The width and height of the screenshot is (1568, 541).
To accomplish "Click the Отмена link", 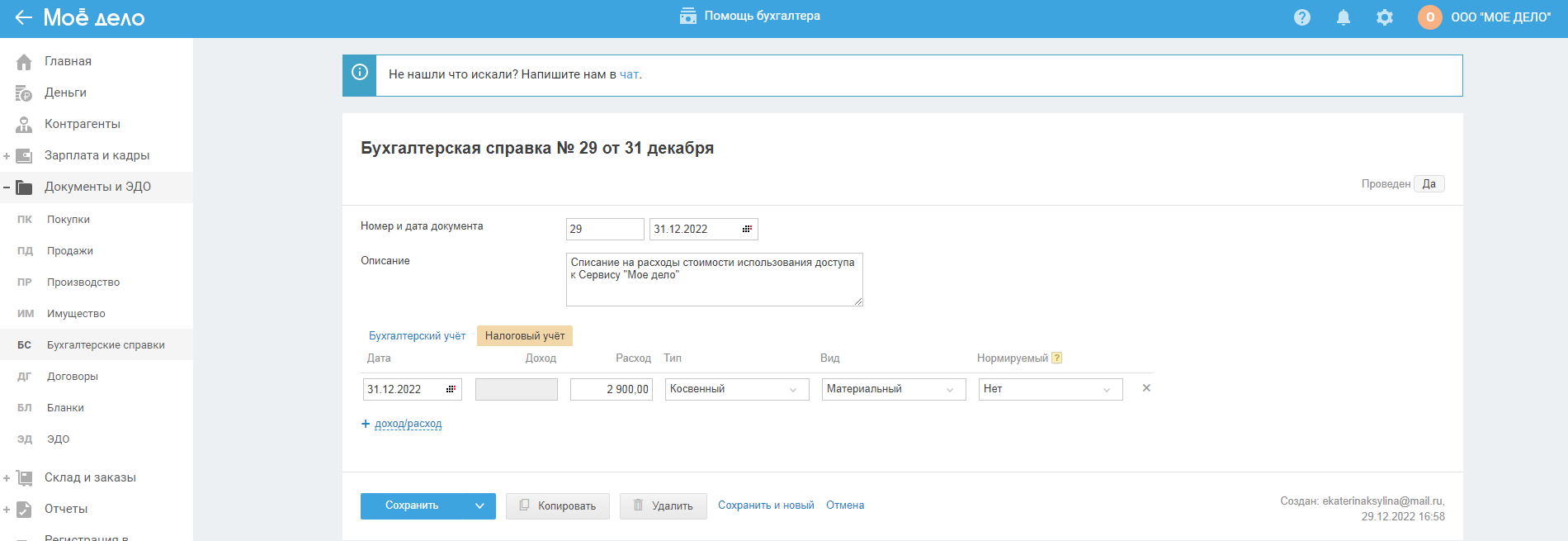I will tap(845, 505).
